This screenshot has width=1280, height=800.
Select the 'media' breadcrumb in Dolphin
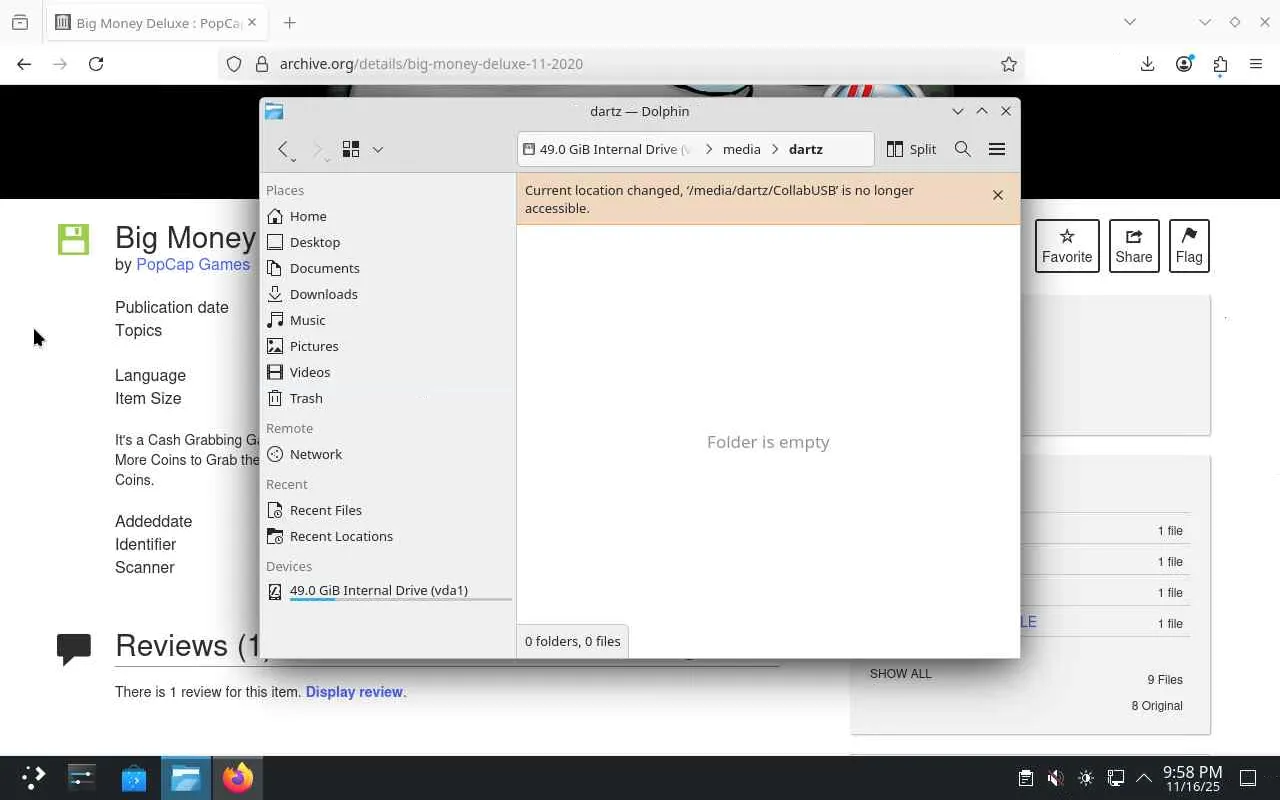coord(742,149)
